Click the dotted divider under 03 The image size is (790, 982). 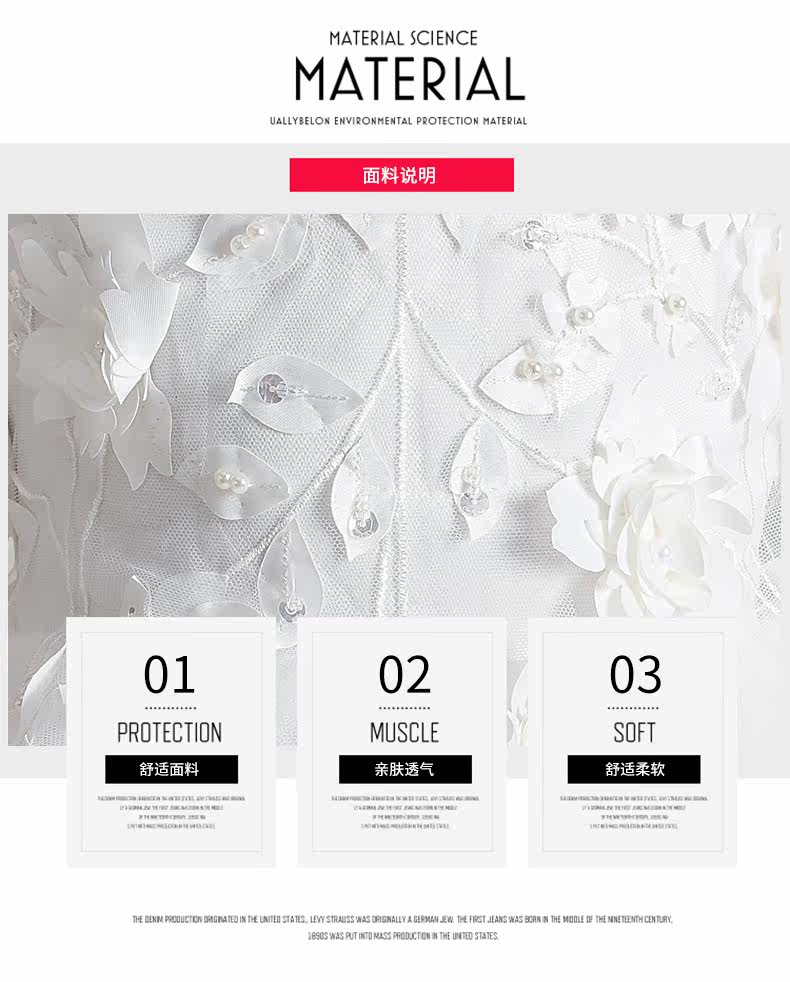click(x=633, y=708)
